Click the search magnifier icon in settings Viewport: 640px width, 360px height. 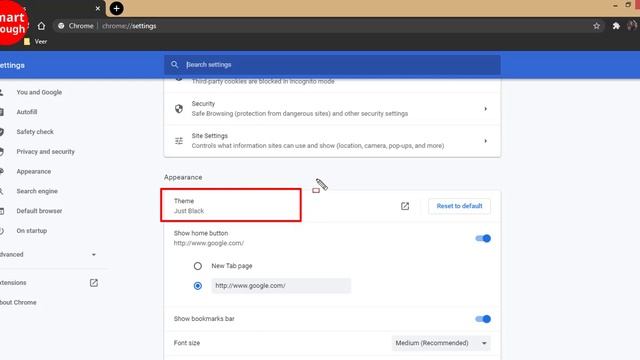click(x=175, y=64)
